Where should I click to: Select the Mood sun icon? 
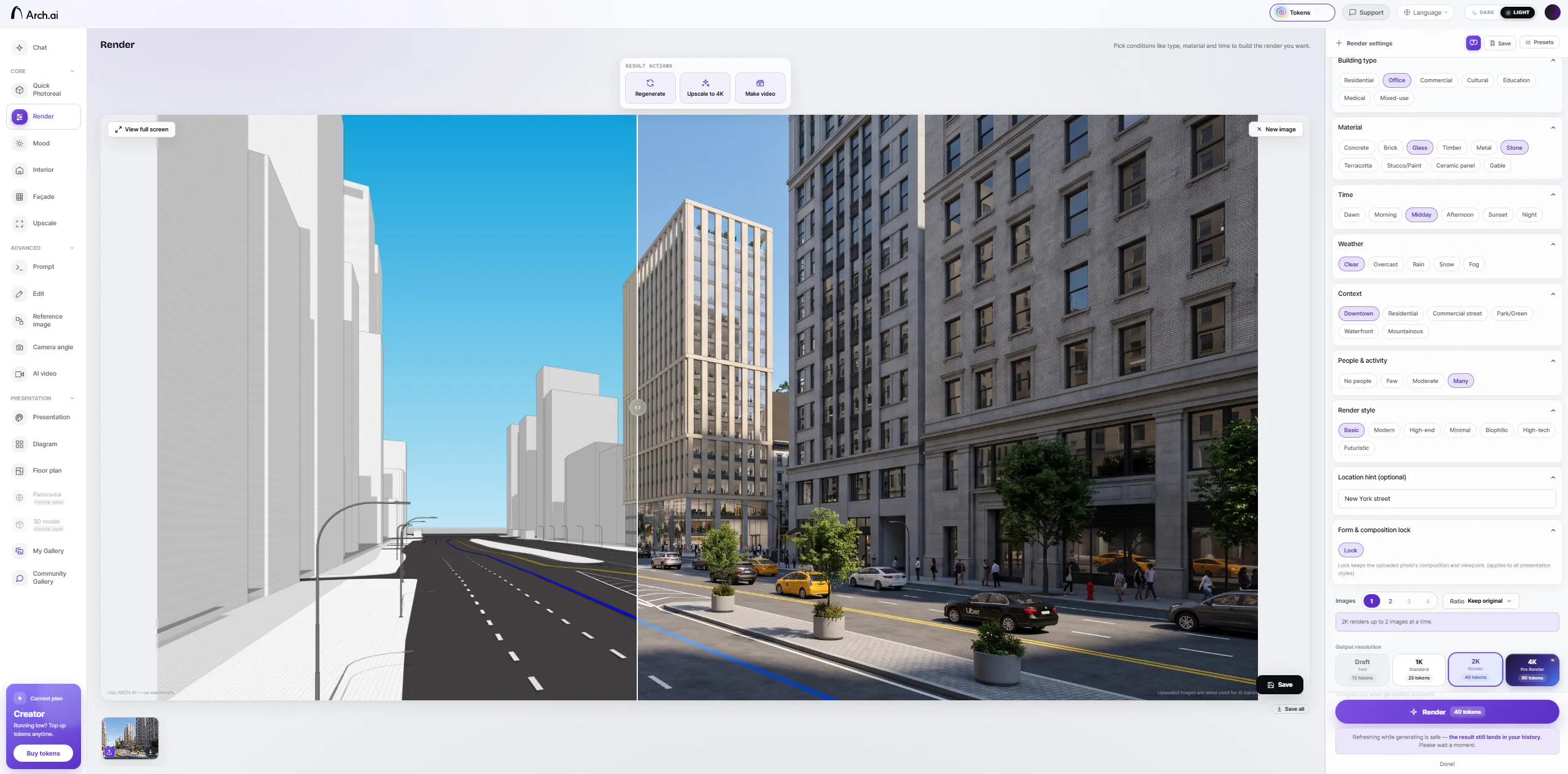(20, 144)
